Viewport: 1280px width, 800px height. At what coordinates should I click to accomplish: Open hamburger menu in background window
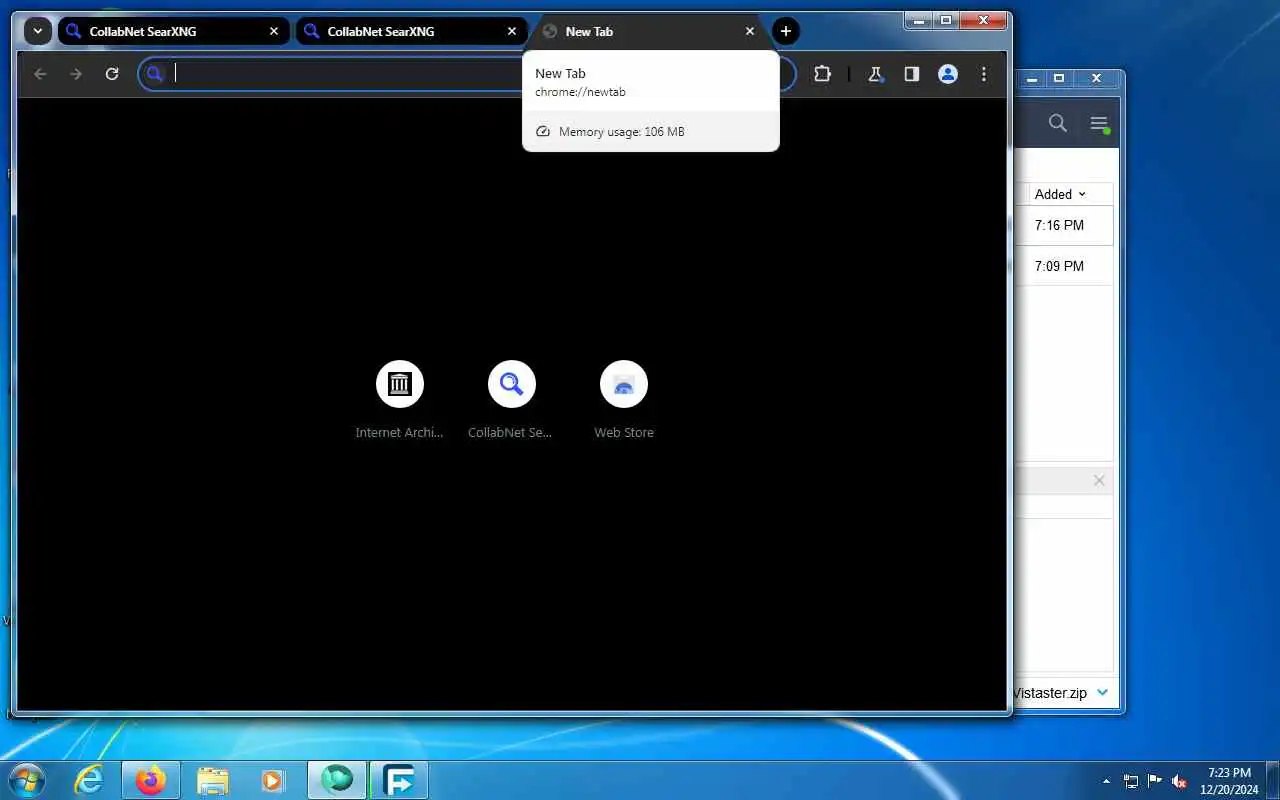[x=1099, y=124]
